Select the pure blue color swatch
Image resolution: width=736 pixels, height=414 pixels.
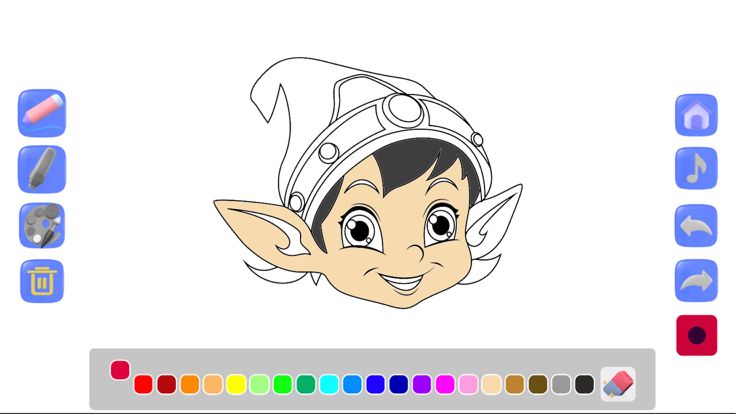tap(376, 384)
